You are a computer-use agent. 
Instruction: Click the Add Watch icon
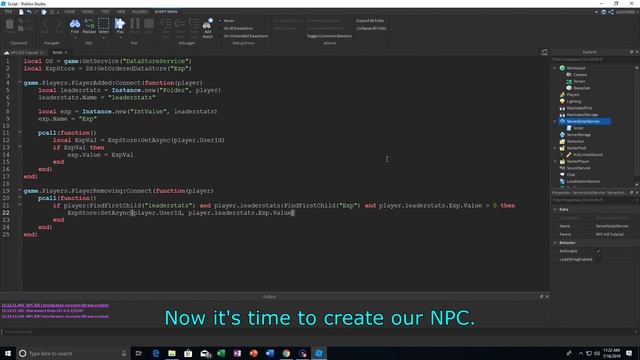click(x=207, y=28)
